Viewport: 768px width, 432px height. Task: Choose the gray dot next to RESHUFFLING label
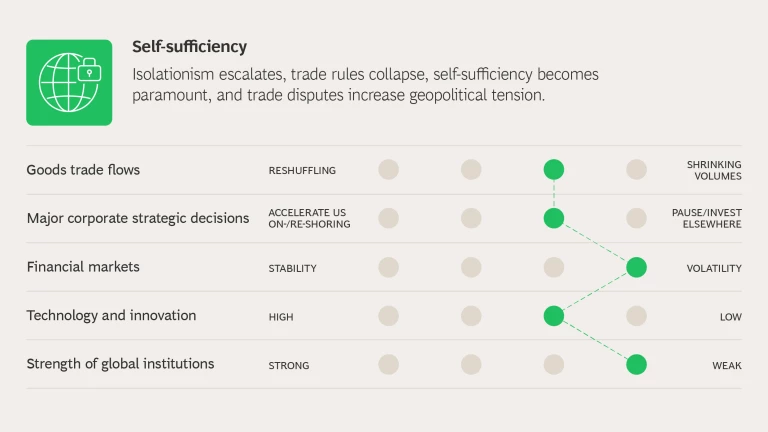388,170
